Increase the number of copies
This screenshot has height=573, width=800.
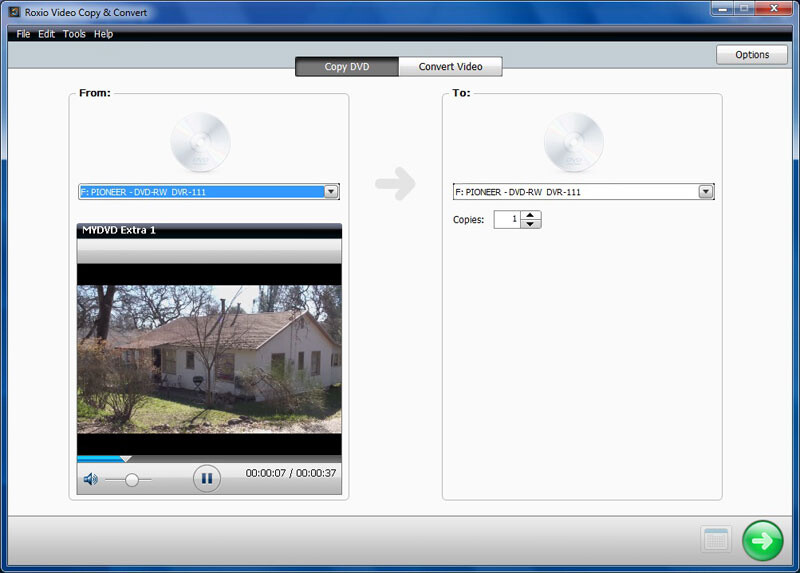(531, 215)
